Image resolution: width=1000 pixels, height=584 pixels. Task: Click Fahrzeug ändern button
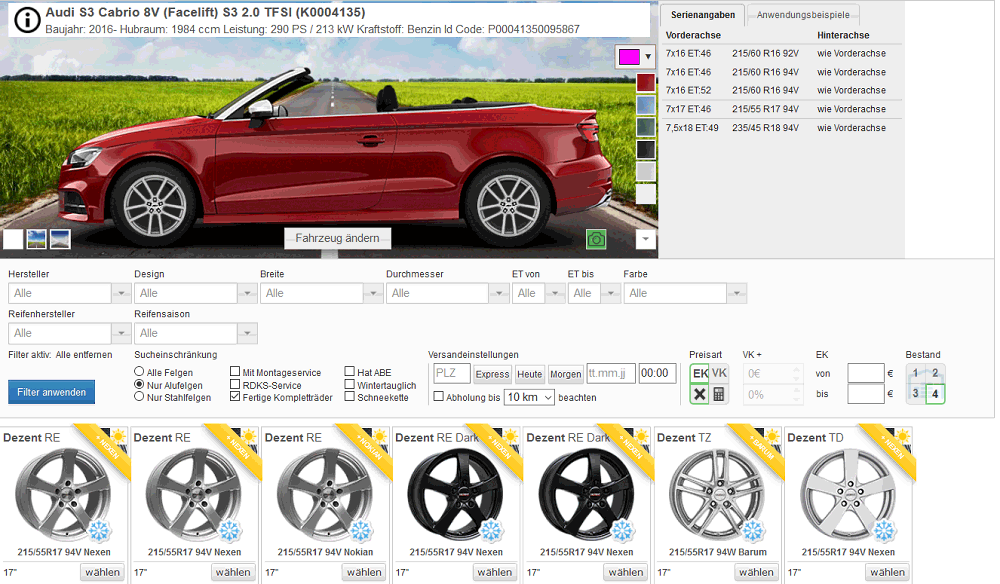[337, 238]
